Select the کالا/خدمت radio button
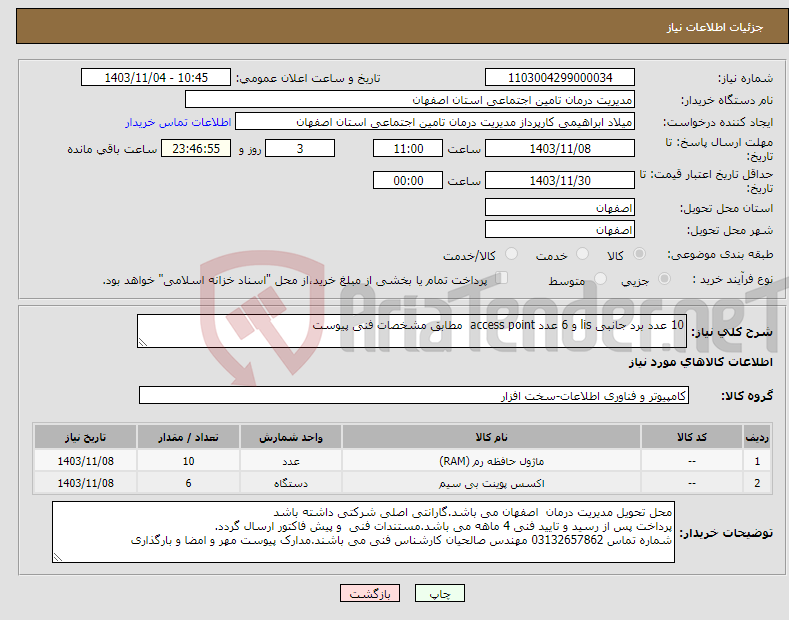This screenshot has width=789, height=620. pyautogui.click(x=511, y=254)
